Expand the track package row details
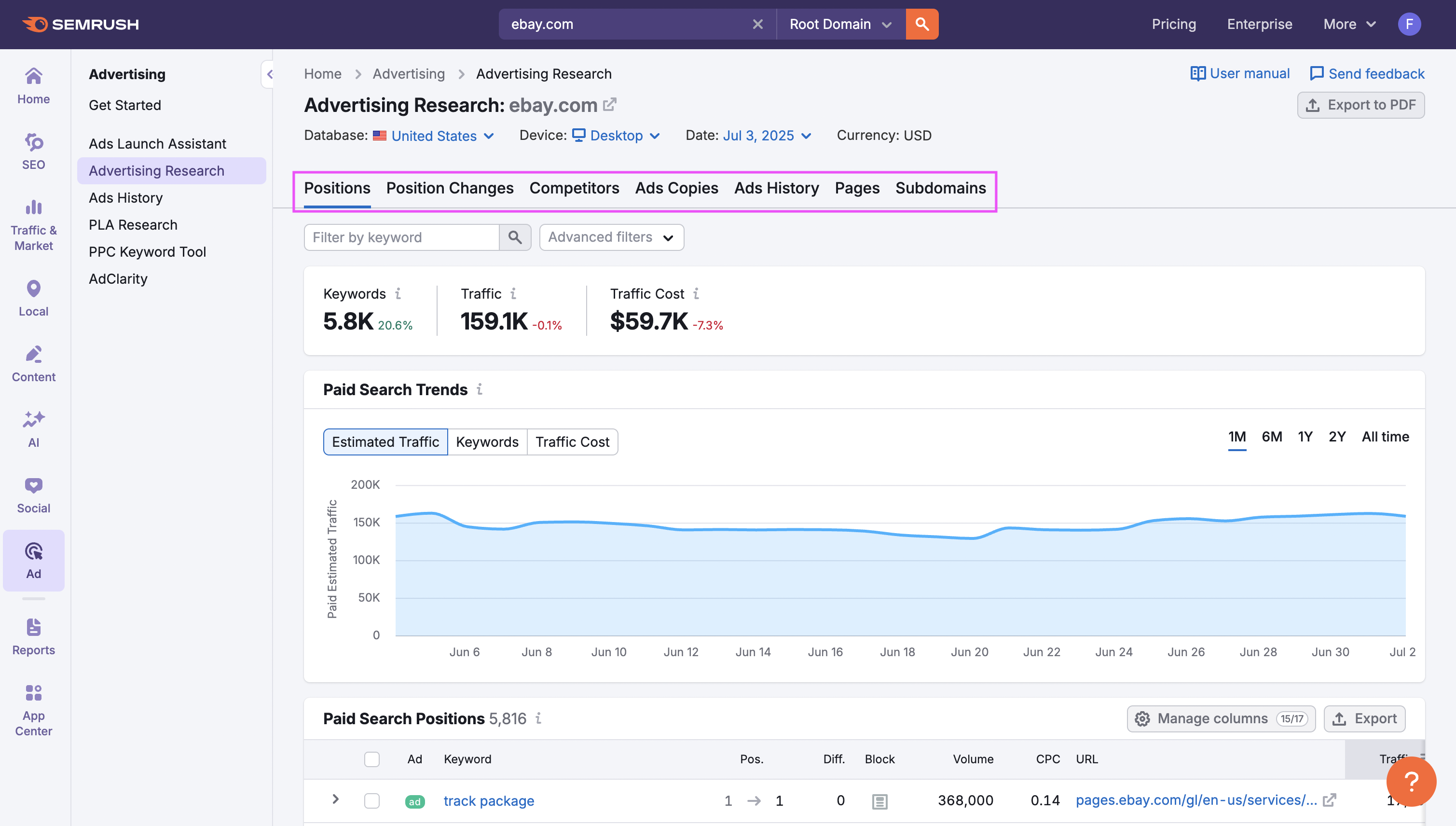The width and height of the screenshot is (1456, 826). [335, 799]
